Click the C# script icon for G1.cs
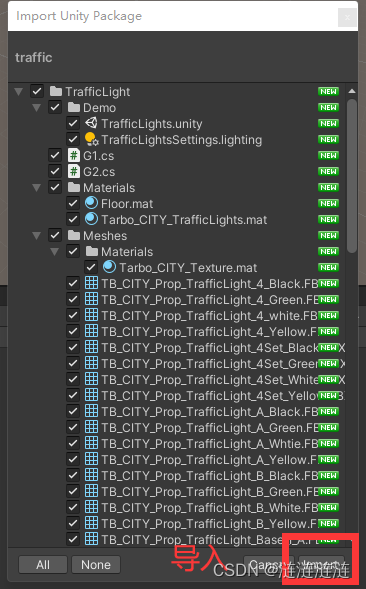 pos(74,155)
